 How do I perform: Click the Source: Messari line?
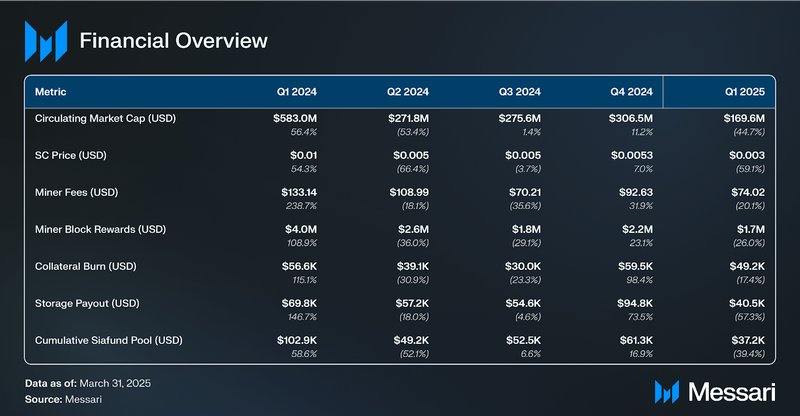[63, 400]
